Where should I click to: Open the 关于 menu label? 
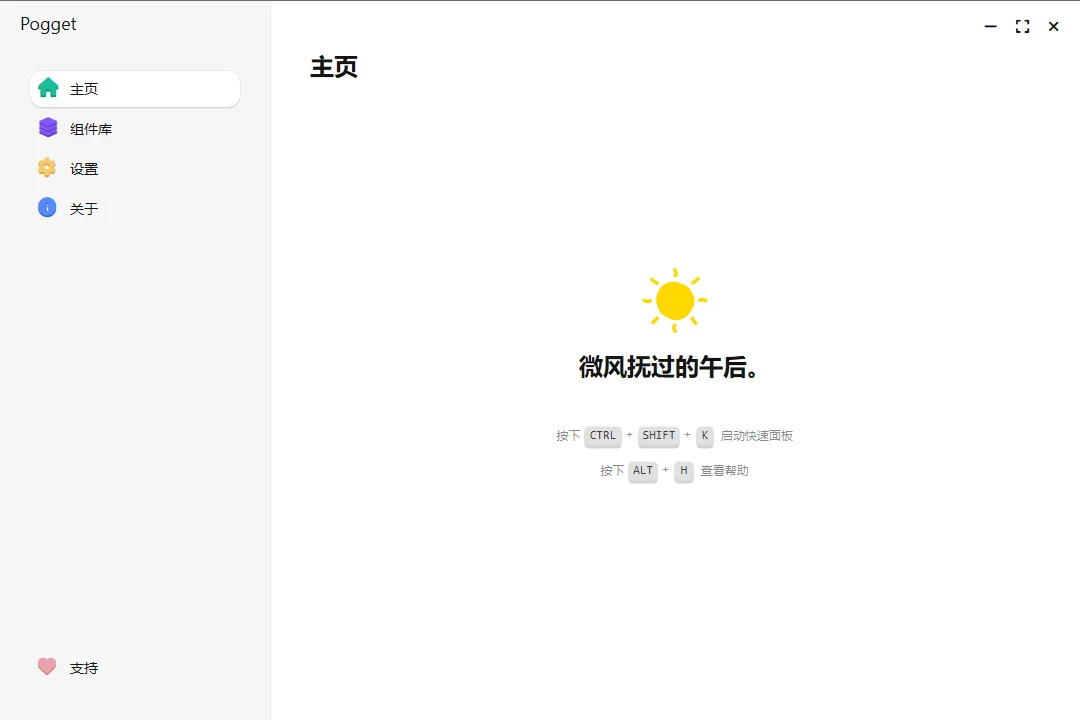pos(84,209)
